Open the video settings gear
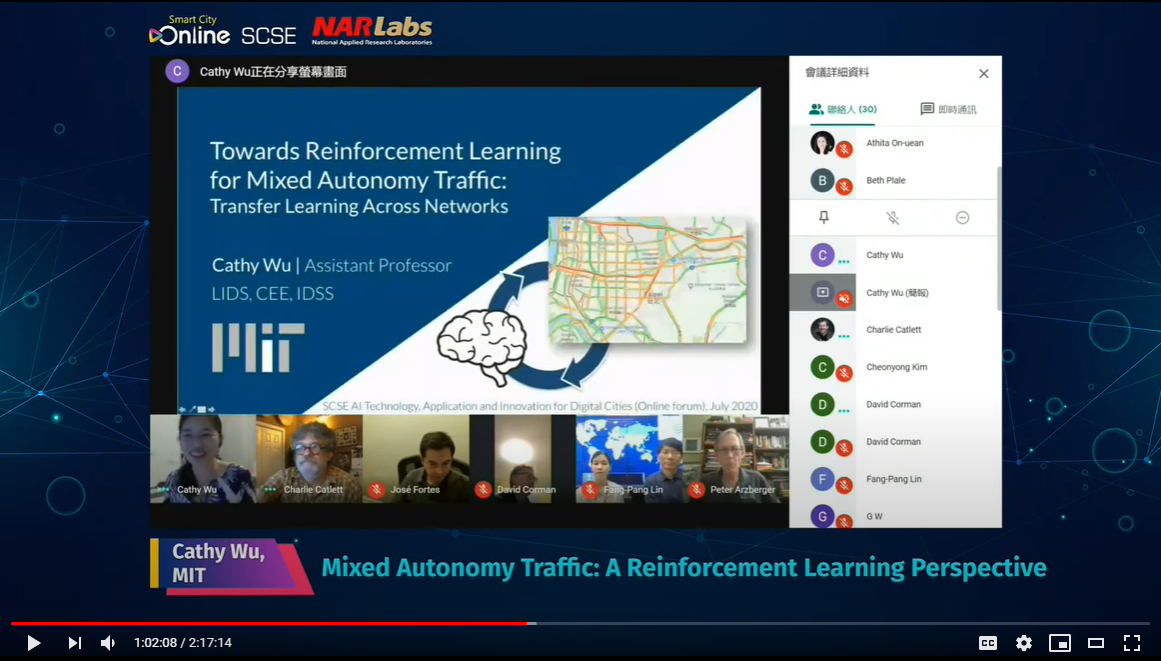 (x=1023, y=643)
